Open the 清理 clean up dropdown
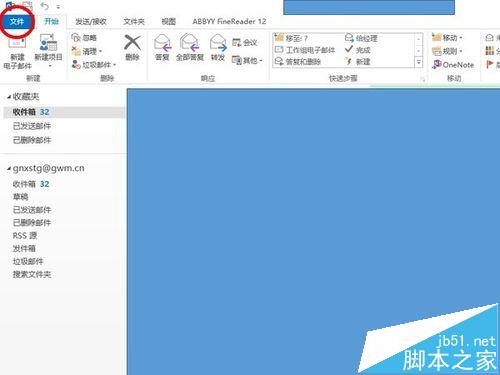 (x=87, y=51)
